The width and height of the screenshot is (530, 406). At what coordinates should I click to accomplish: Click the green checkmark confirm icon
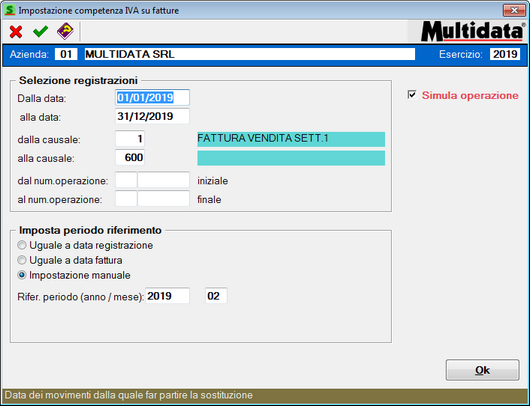pos(41,32)
